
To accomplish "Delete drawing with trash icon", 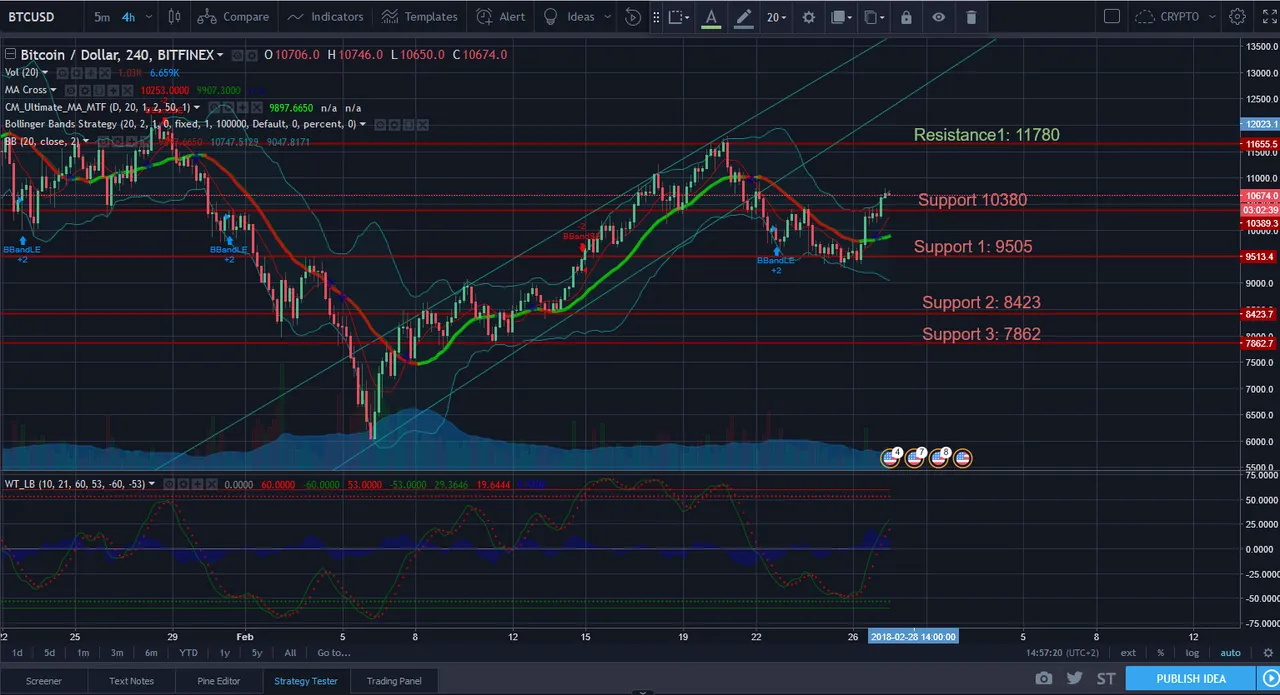I will pyautogui.click(x=971, y=17).
